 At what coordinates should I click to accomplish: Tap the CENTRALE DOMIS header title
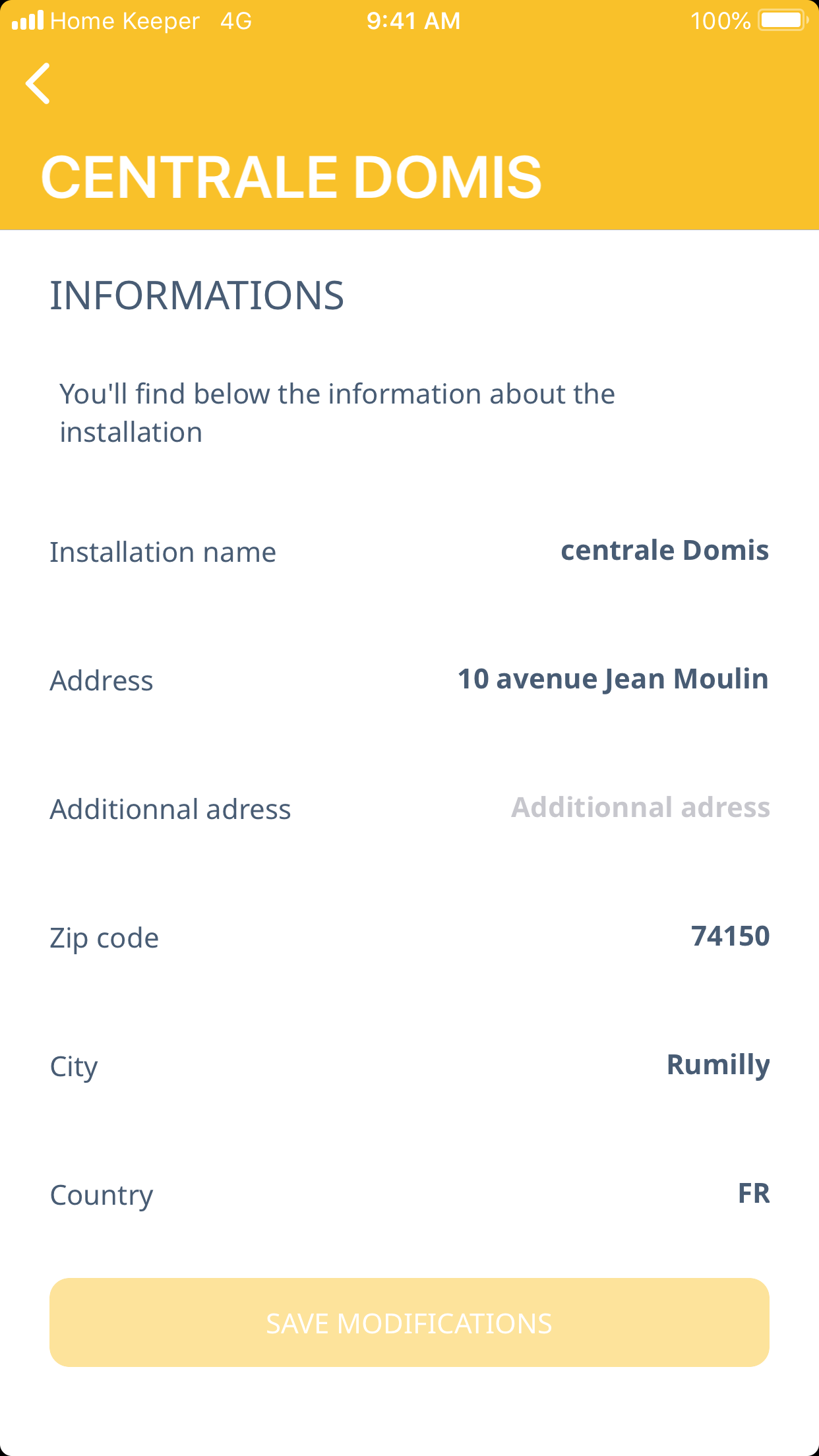[291, 177]
